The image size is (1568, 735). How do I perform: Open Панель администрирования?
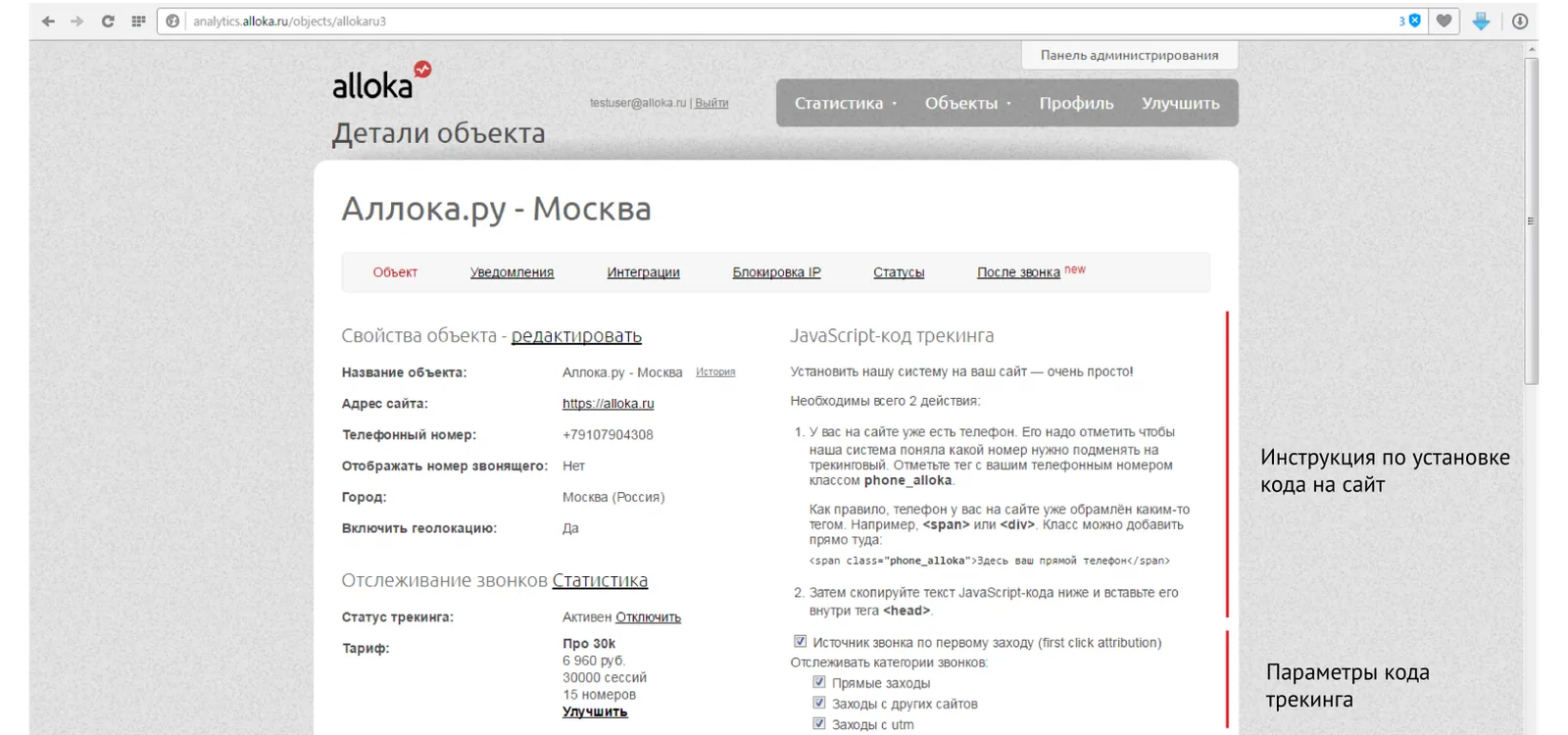tap(1129, 56)
